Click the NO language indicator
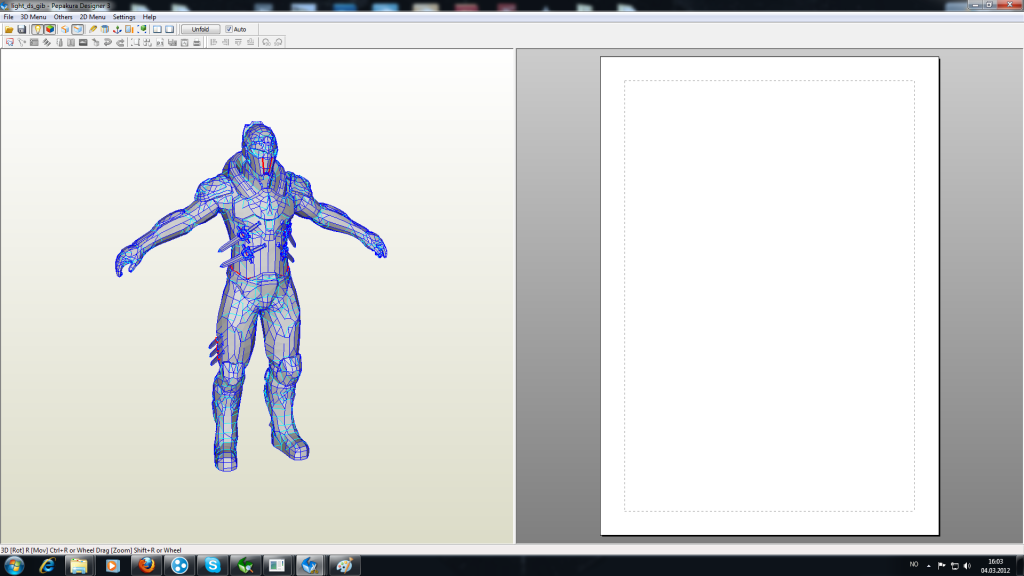The height and width of the screenshot is (576, 1024). click(x=914, y=564)
